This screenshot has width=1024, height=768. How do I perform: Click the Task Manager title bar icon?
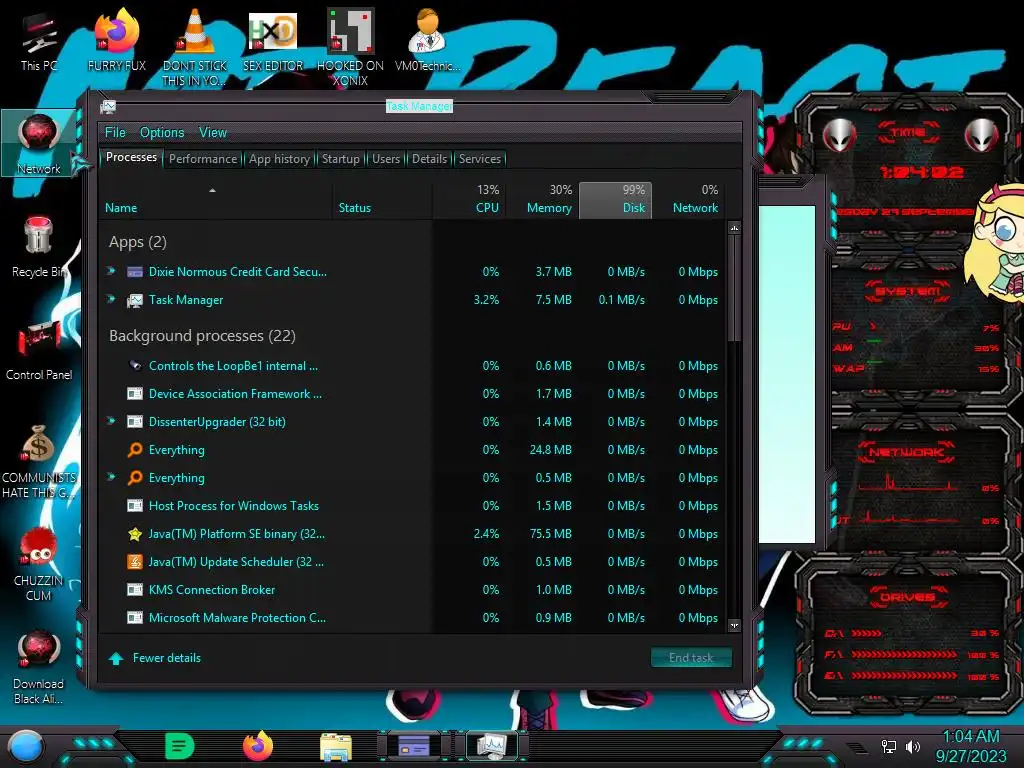108,106
